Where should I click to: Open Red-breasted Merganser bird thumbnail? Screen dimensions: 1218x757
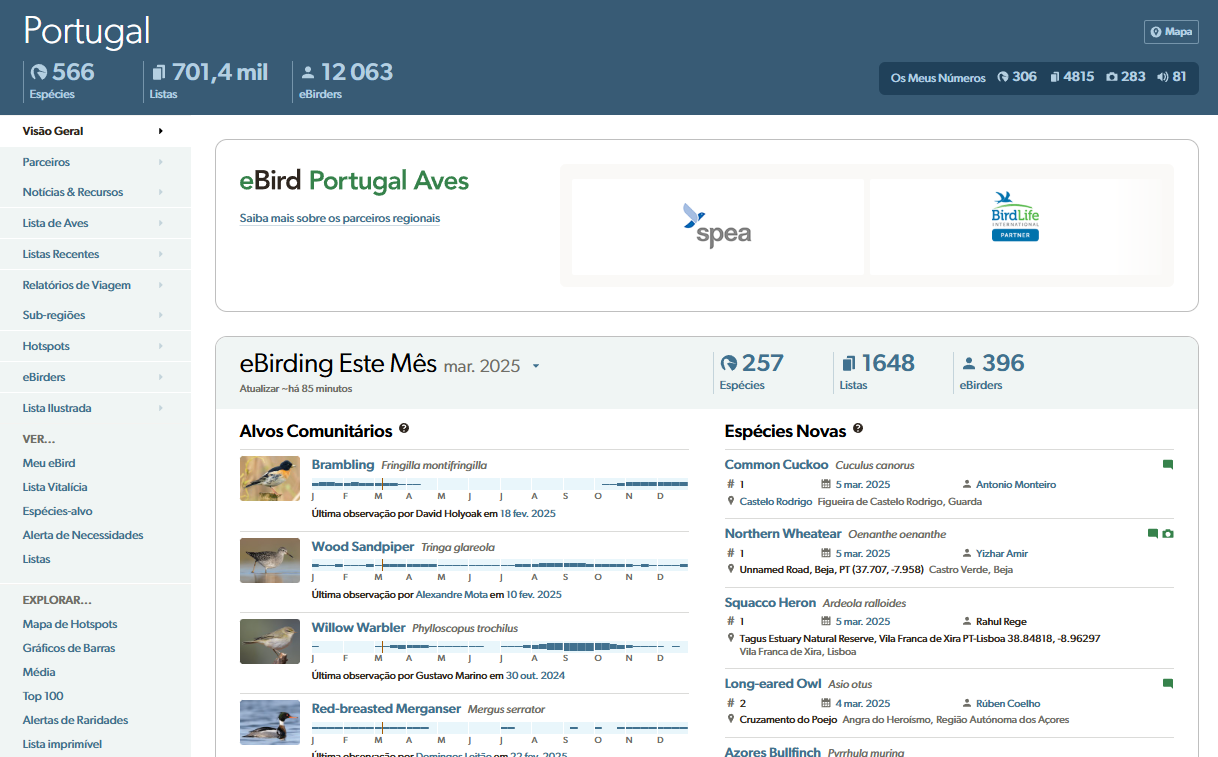tap(270, 722)
